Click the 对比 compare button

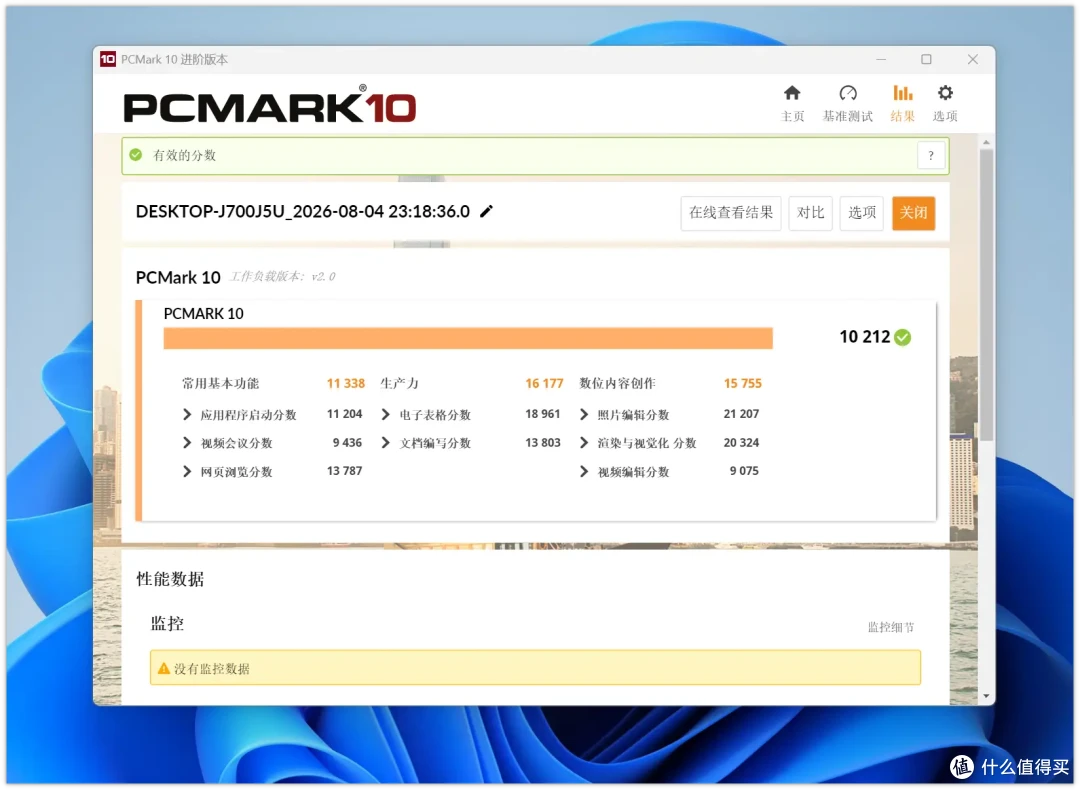click(811, 213)
